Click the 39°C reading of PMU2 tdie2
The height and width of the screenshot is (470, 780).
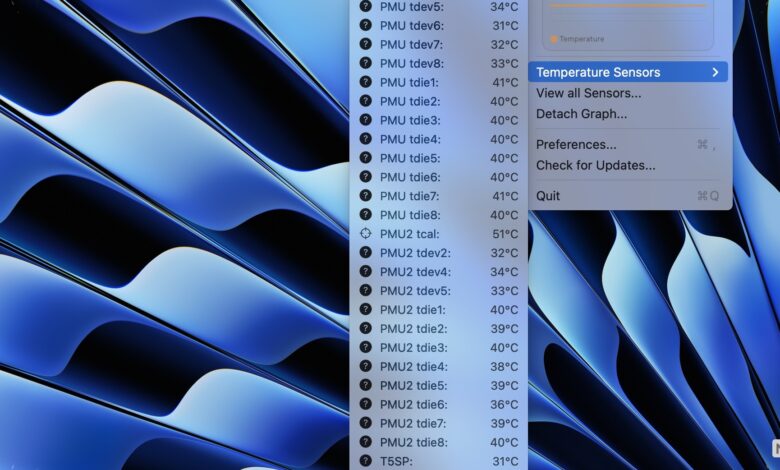click(504, 328)
